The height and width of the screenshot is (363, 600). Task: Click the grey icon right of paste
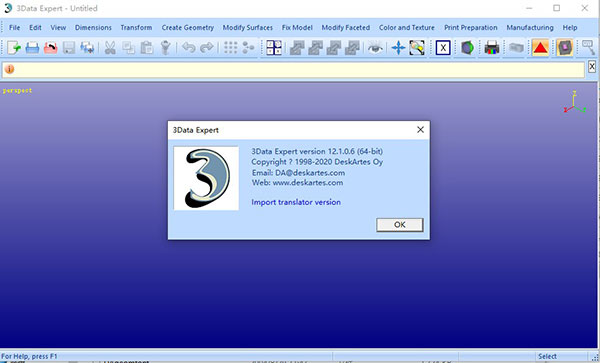(x=165, y=48)
